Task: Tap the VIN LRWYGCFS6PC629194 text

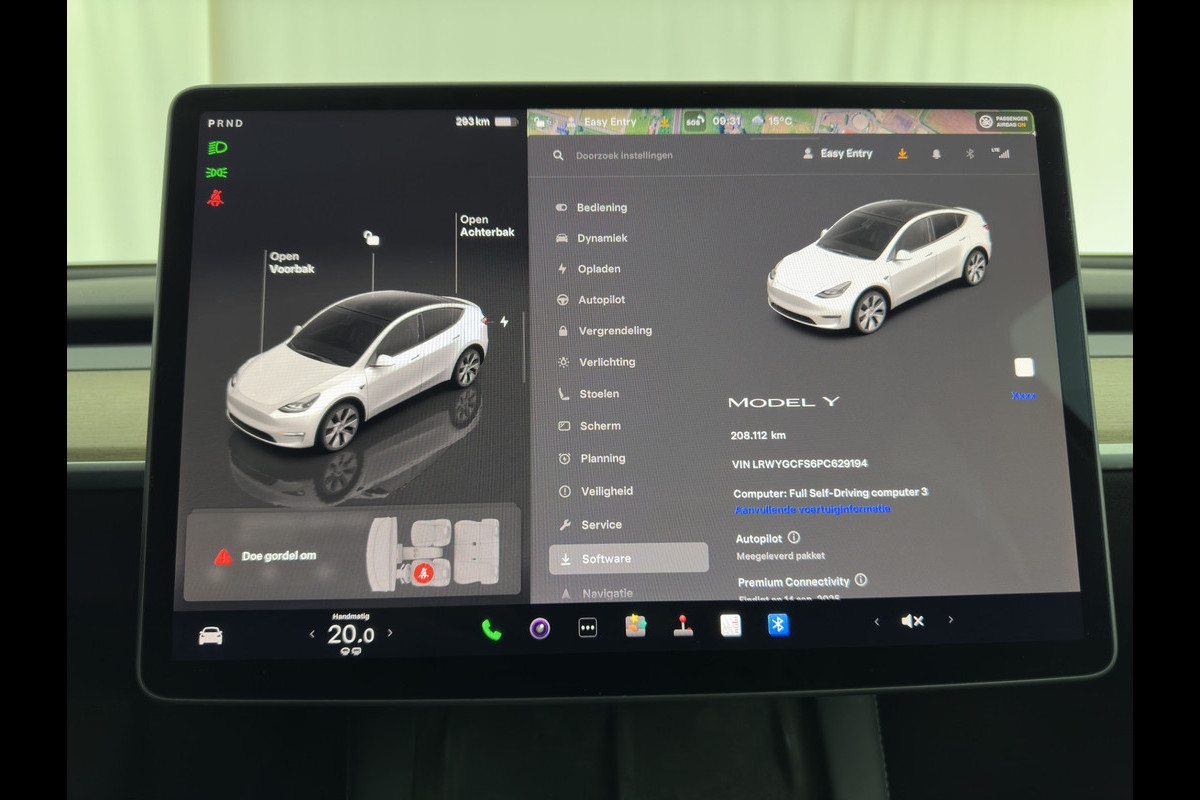Action: pos(800,464)
